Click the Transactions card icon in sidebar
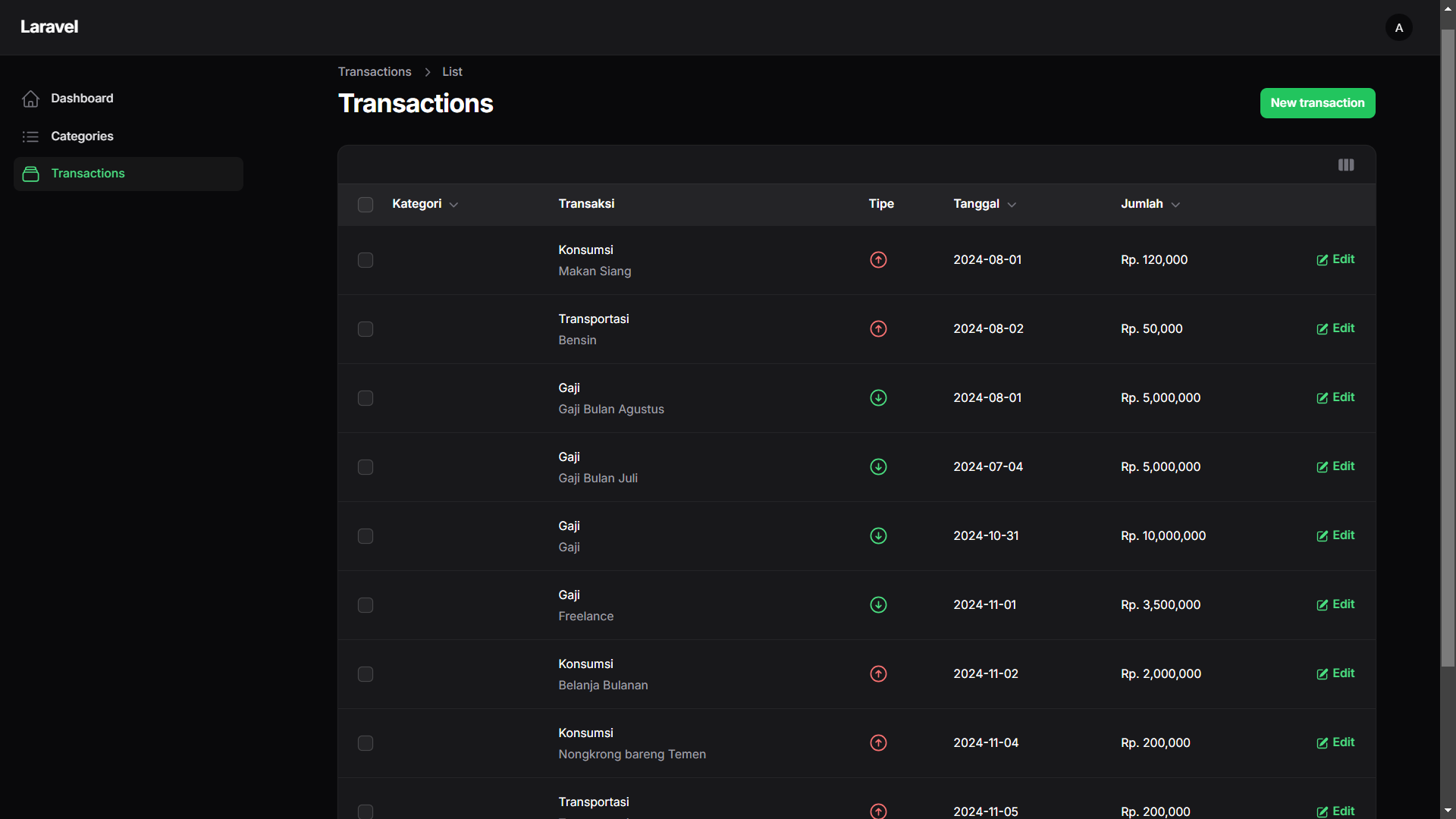Image resolution: width=1456 pixels, height=819 pixels. point(30,174)
